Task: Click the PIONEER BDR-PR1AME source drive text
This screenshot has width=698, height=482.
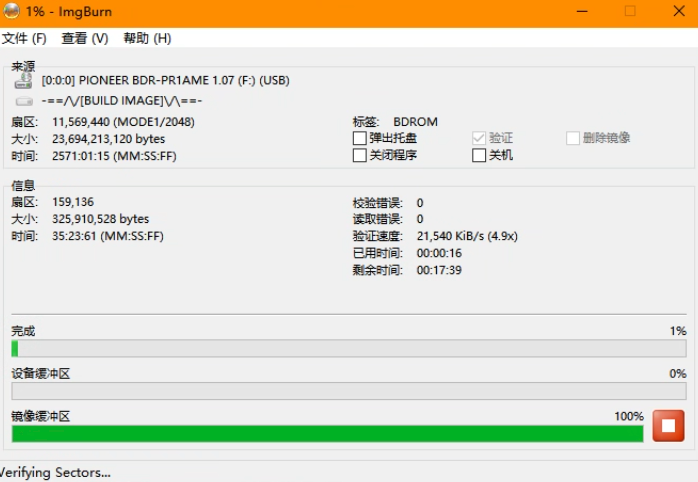Action: (x=165, y=80)
